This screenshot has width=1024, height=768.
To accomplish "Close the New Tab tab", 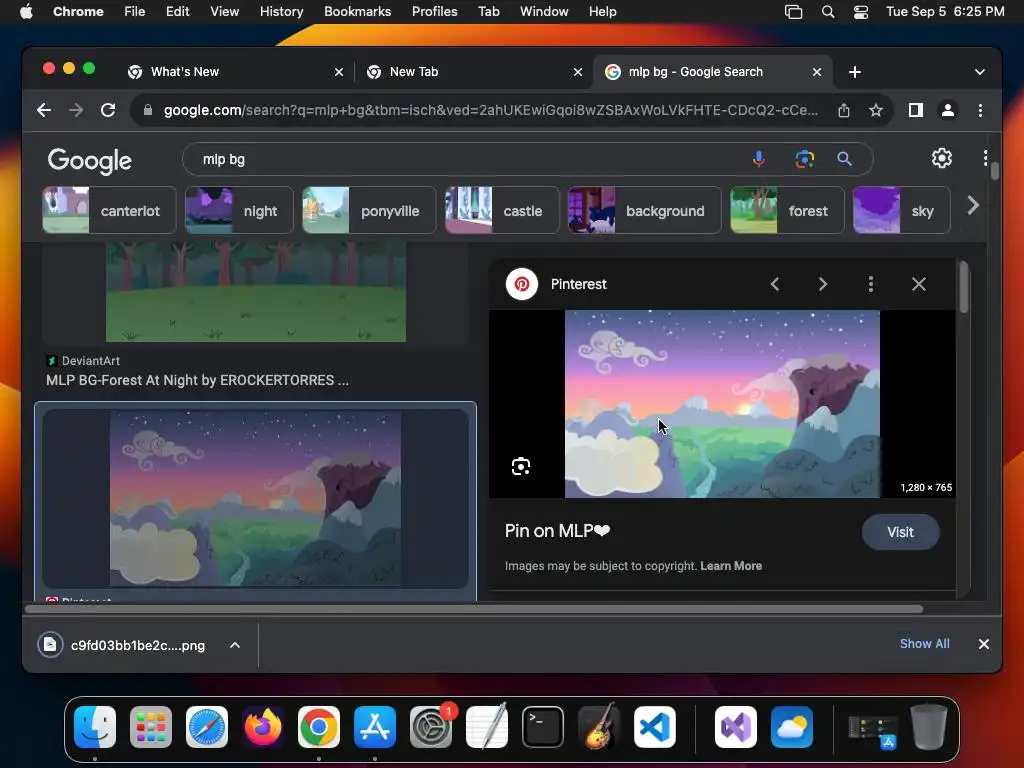I will [x=578, y=72].
